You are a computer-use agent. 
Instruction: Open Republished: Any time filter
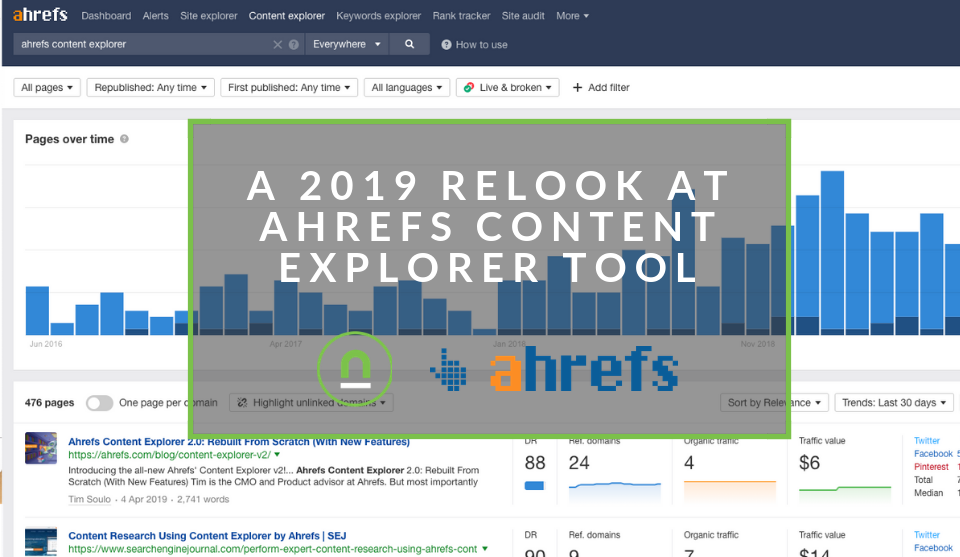[151, 88]
